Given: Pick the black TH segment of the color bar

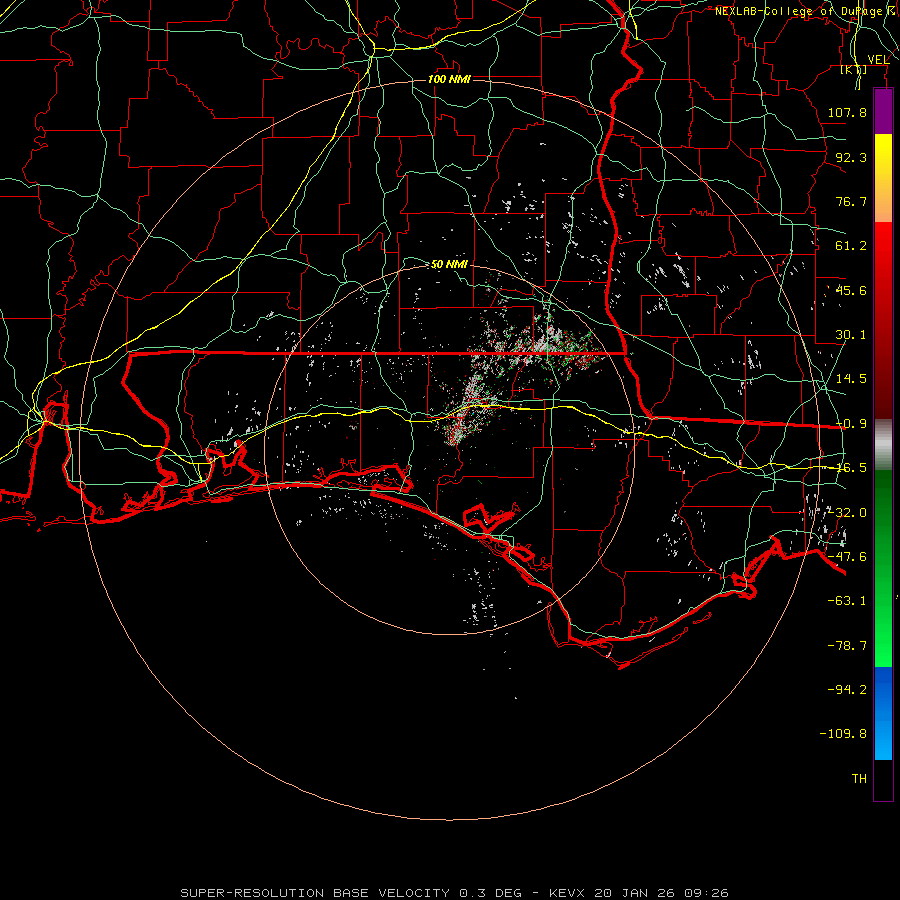Looking at the screenshot, I should click(x=883, y=779).
